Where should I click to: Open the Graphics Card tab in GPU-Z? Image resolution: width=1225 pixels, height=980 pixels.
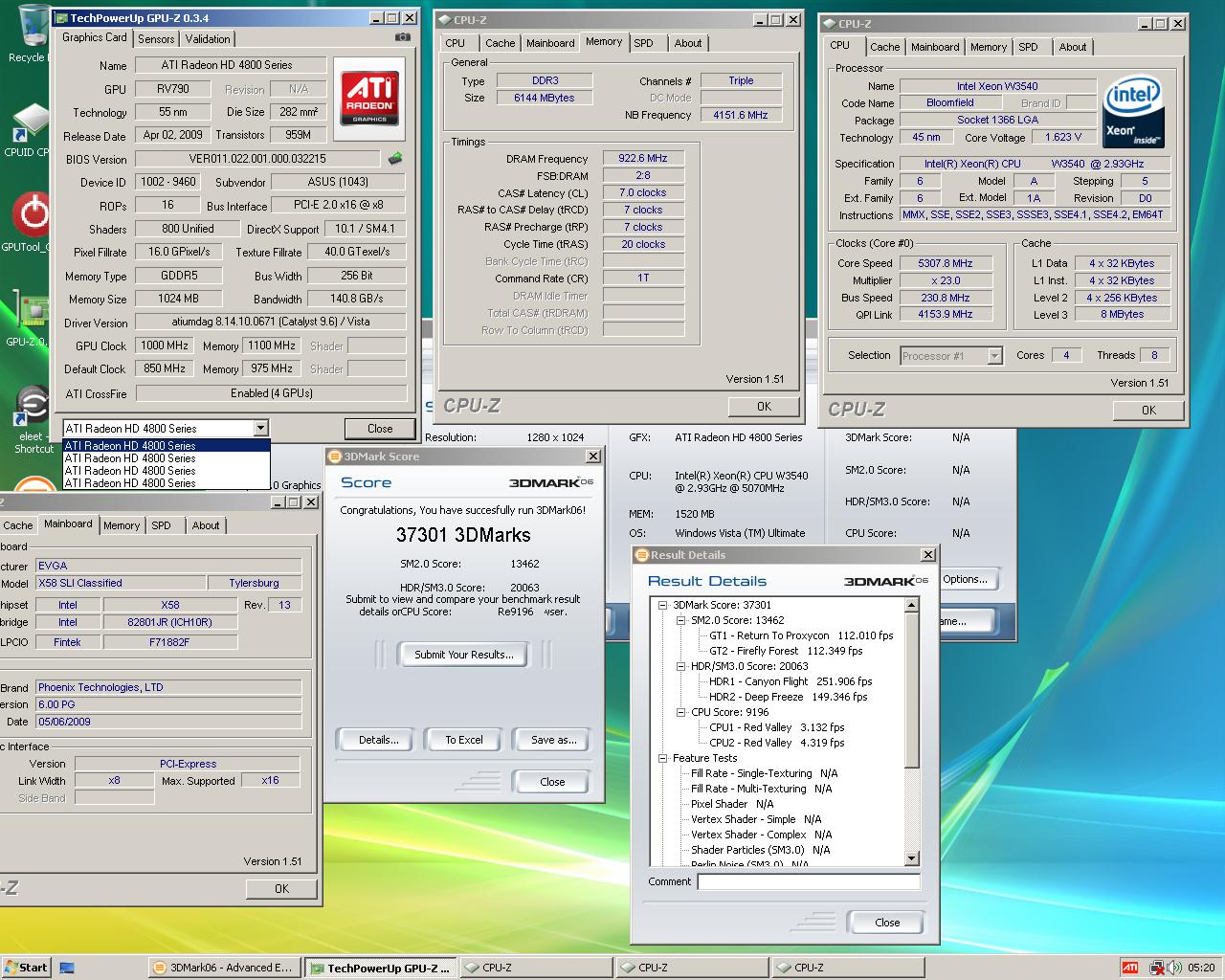click(x=95, y=37)
